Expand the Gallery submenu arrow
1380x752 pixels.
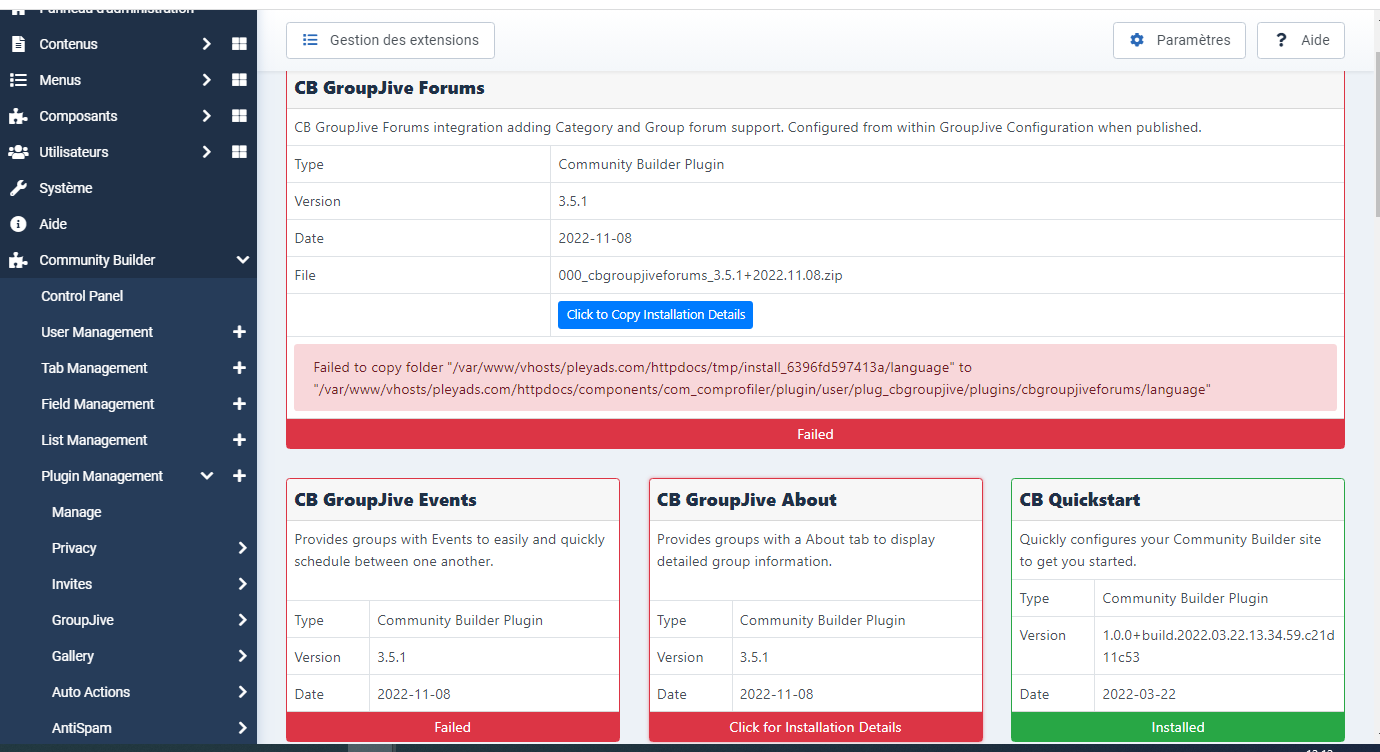pos(242,656)
